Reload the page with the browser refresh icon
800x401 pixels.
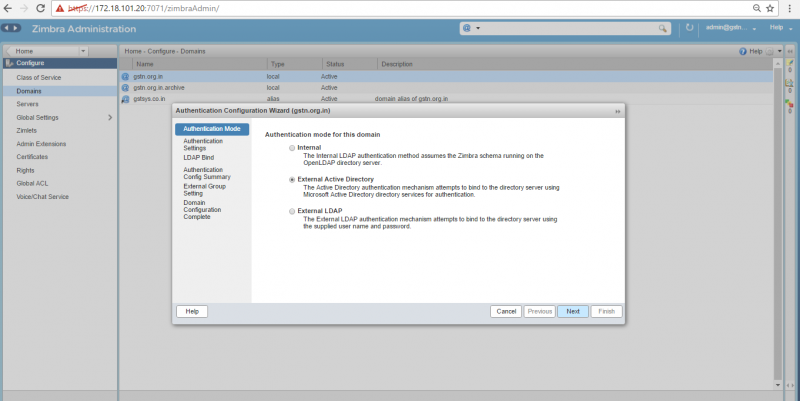click(x=40, y=8)
